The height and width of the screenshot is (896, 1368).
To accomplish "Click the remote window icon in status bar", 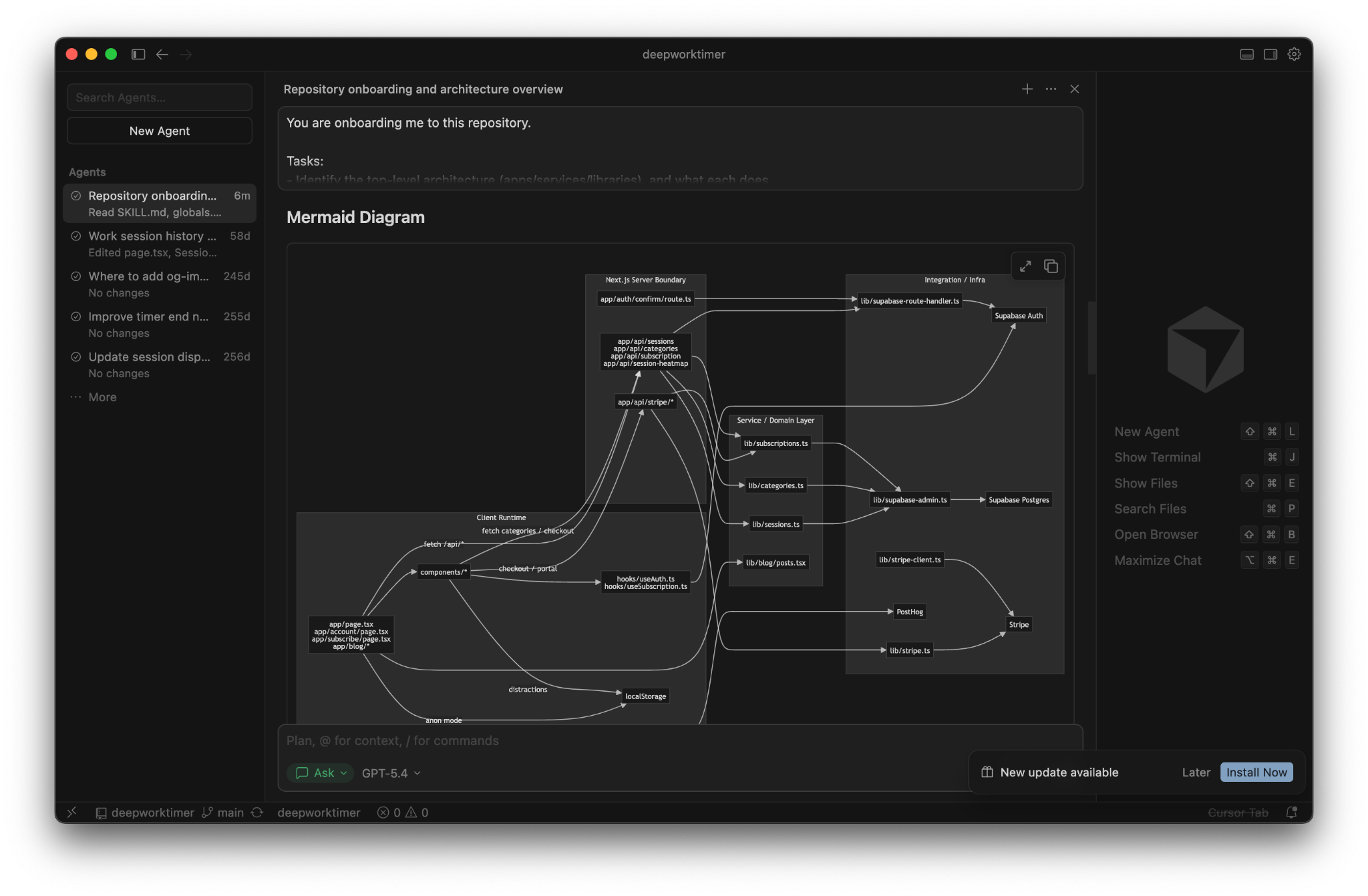I will tap(72, 812).
